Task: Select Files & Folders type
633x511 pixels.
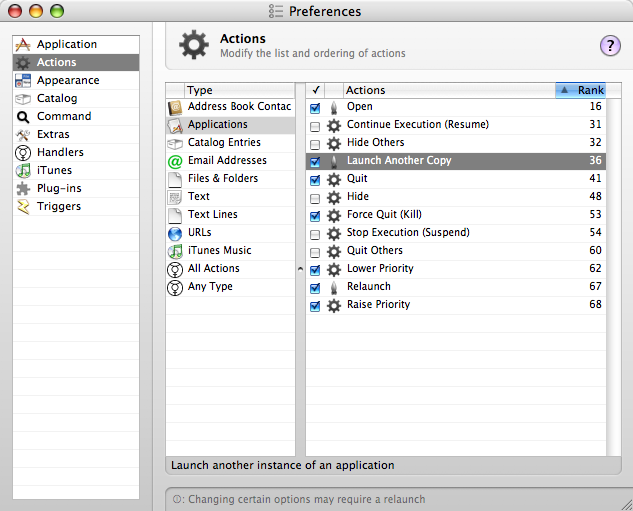Action: click(x=222, y=179)
